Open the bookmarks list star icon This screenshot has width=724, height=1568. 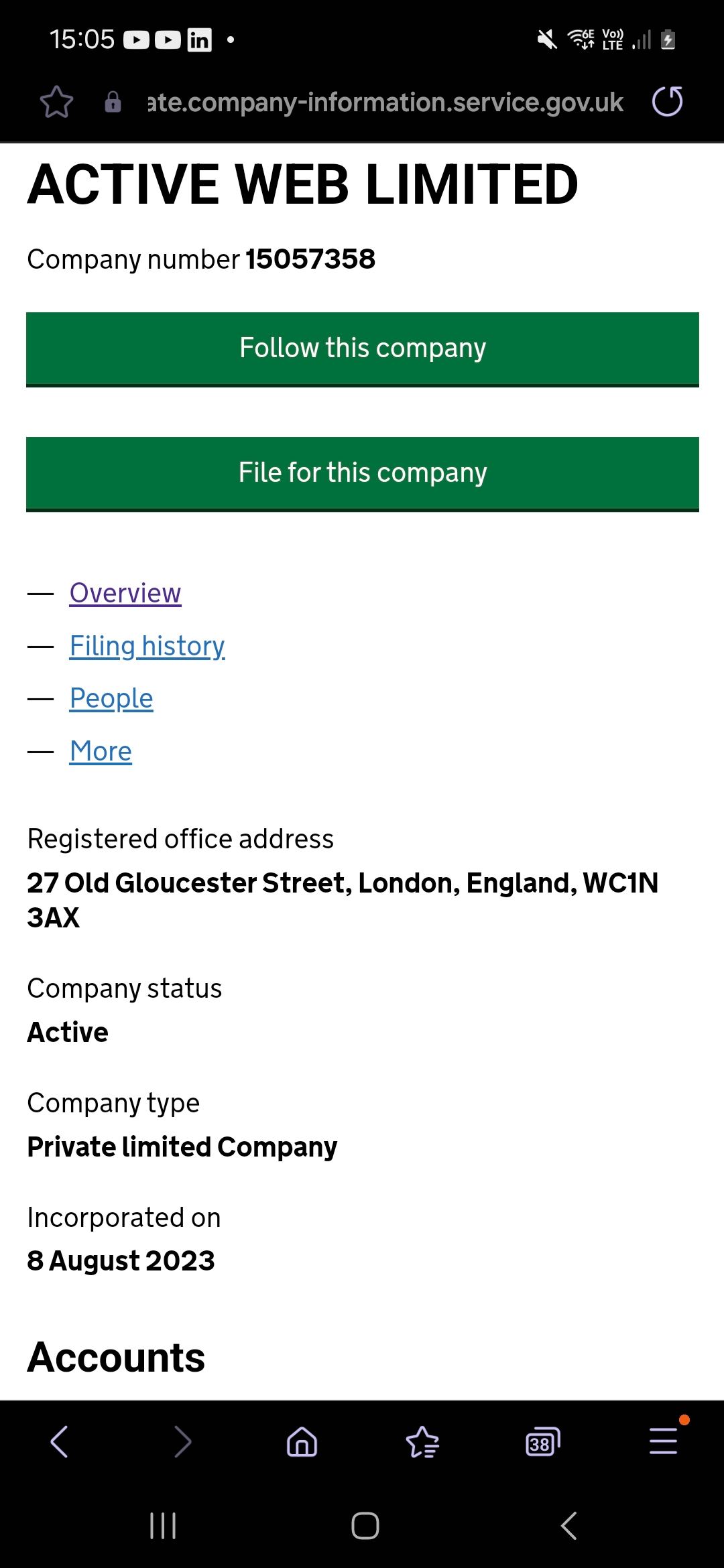click(422, 1441)
